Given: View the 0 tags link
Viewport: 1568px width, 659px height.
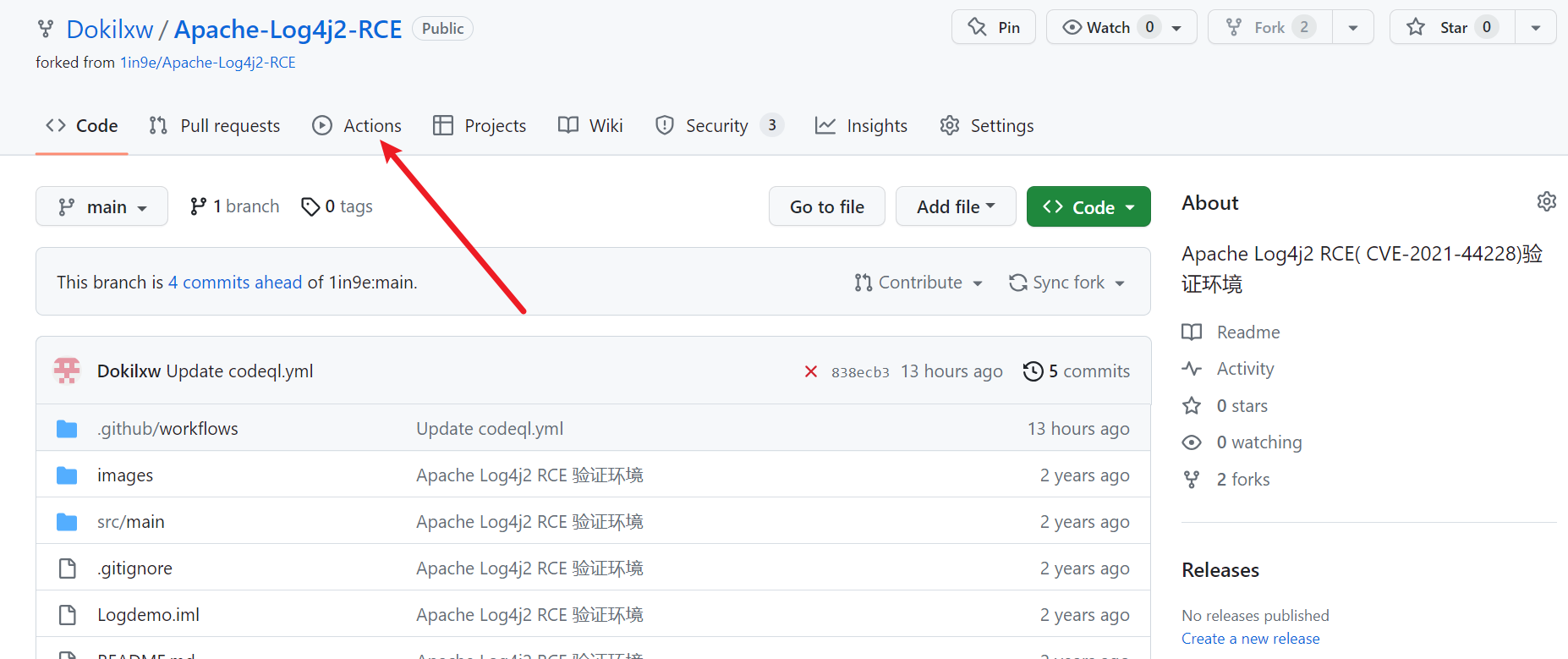Looking at the screenshot, I should coord(337,206).
